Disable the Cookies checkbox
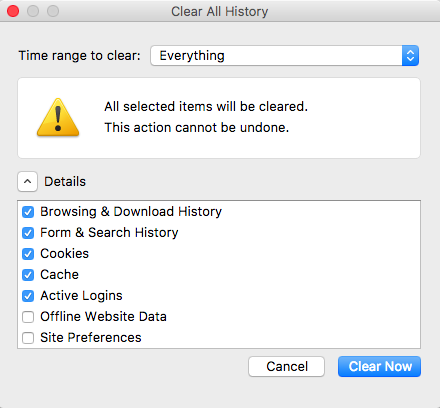The width and height of the screenshot is (440, 408). click(x=28, y=254)
